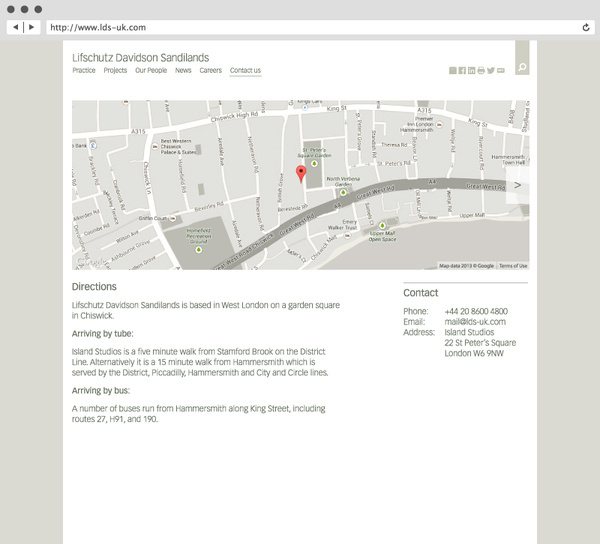
Task: Click the 'Address:' label
Action: [419, 332]
